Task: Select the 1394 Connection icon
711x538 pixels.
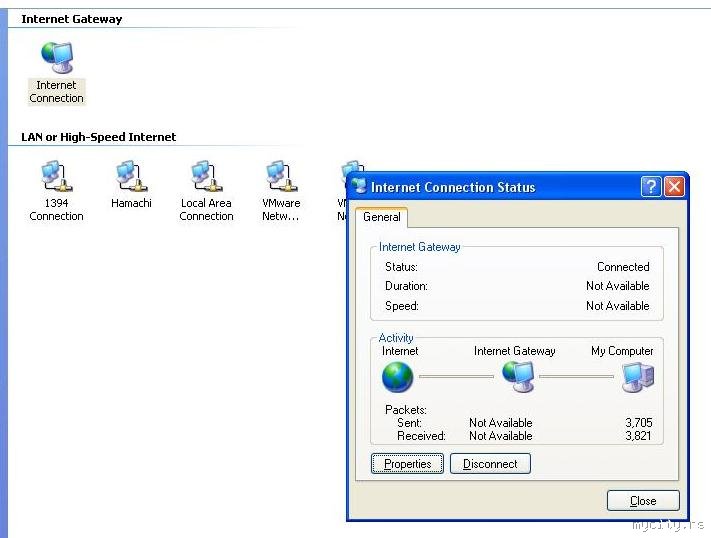Action: coord(56,177)
